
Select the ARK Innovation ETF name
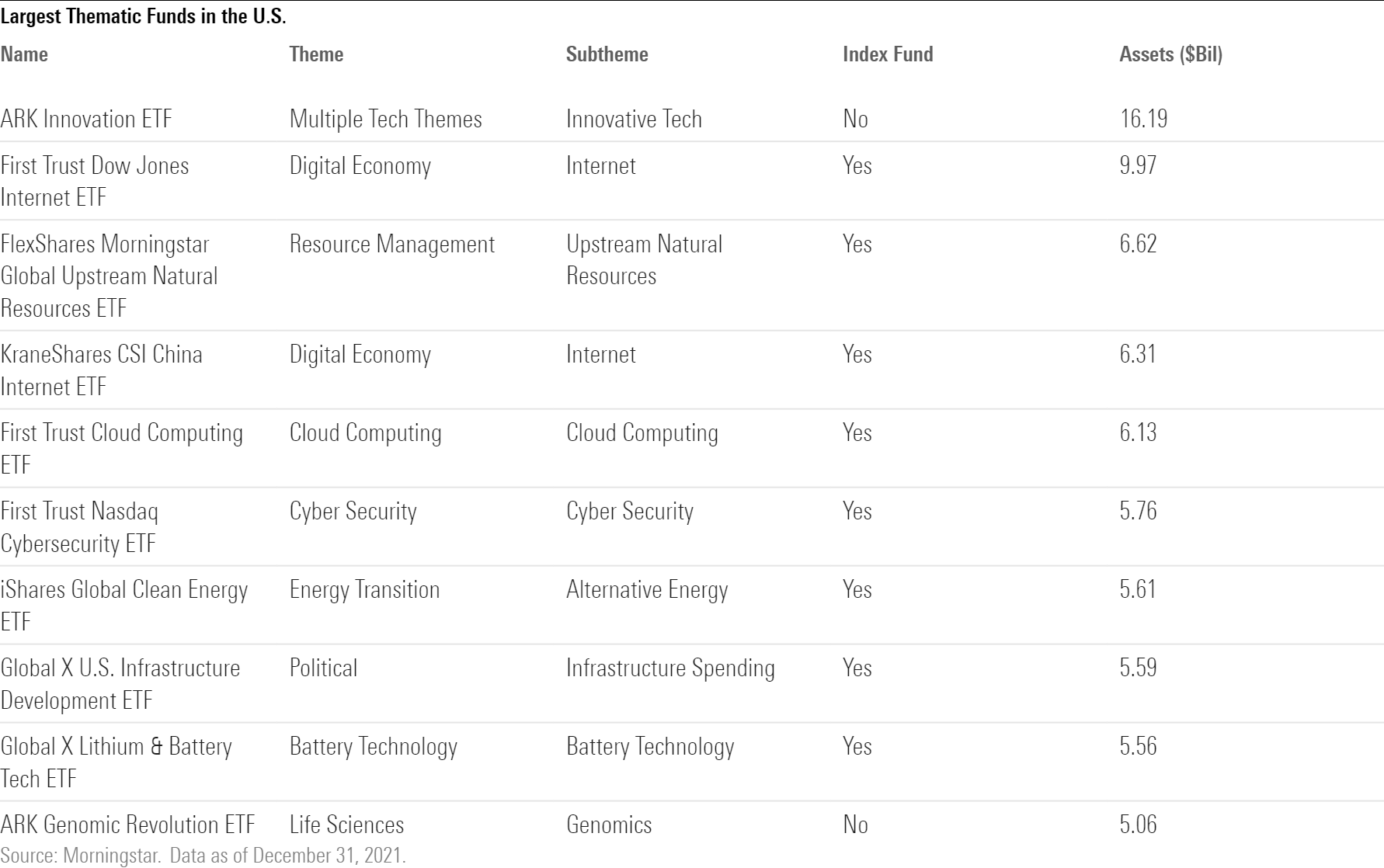(86, 119)
